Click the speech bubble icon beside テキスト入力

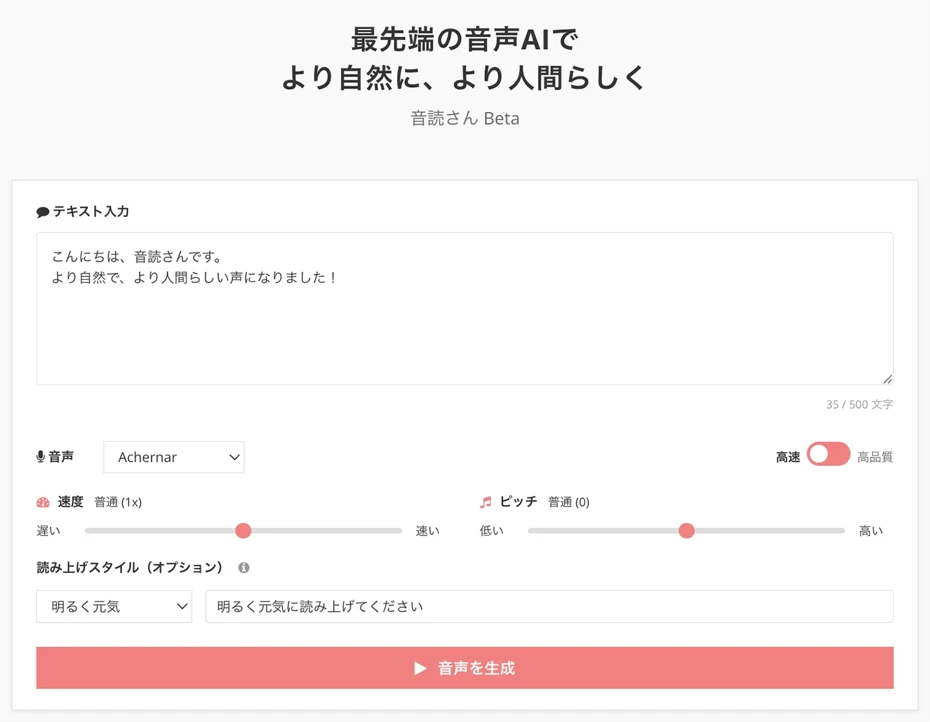[42, 211]
